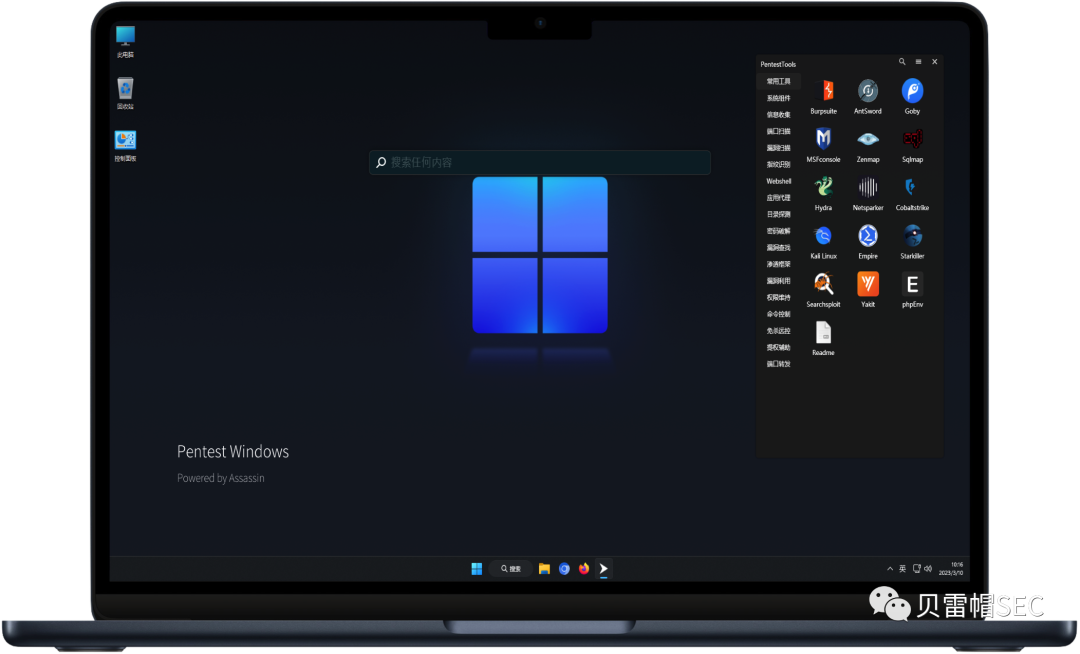Select the 控制面板 control panel desktop icon

[125, 146]
